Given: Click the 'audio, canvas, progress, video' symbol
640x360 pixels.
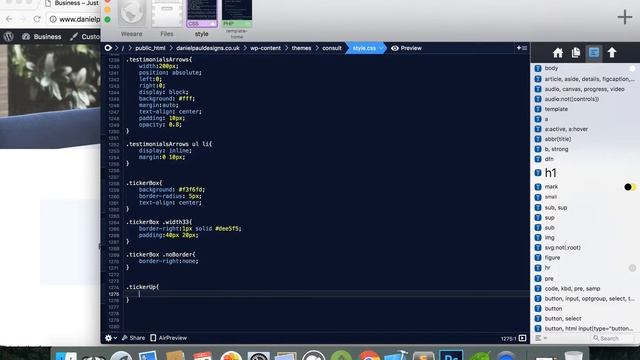Looking at the screenshot, I should pos(584,89).
